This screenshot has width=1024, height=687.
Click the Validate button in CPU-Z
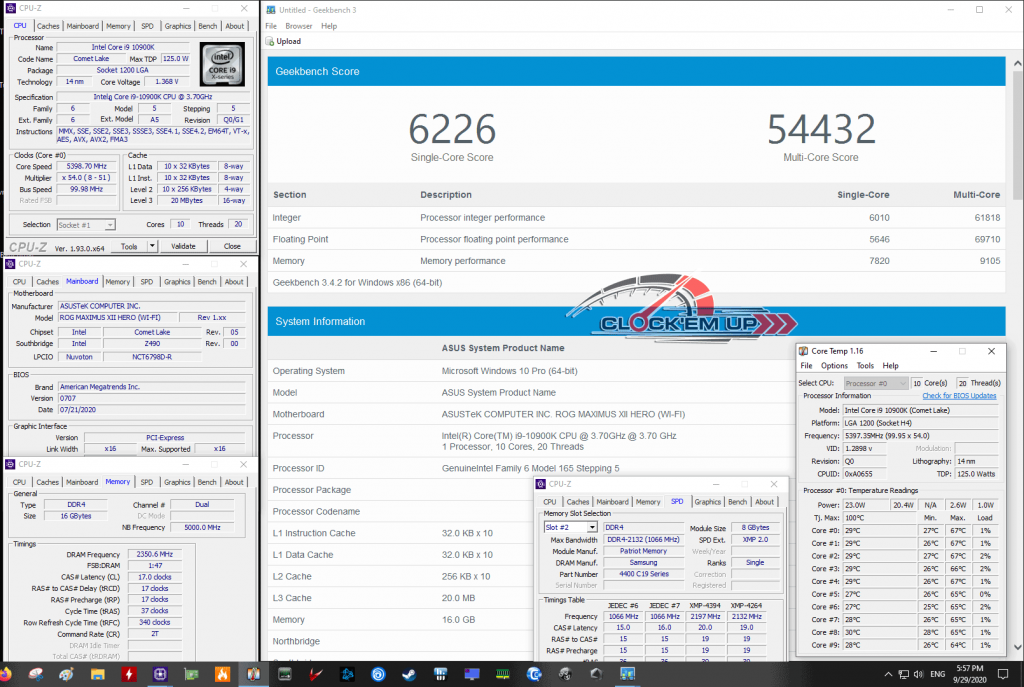click(184, 245)
